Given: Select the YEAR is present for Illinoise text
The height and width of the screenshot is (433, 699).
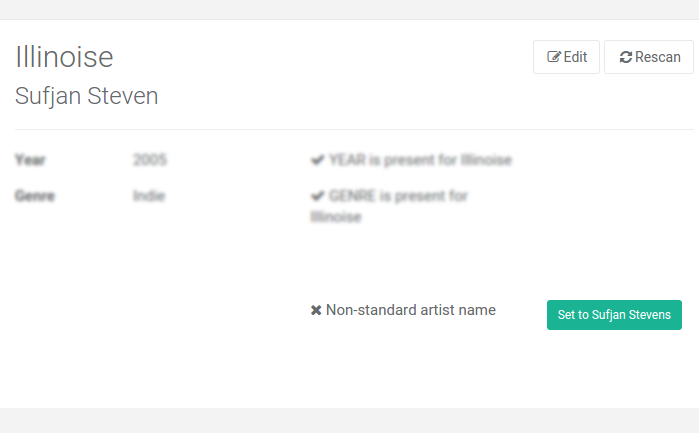Looking at the screenshot, I should (420, 160).
